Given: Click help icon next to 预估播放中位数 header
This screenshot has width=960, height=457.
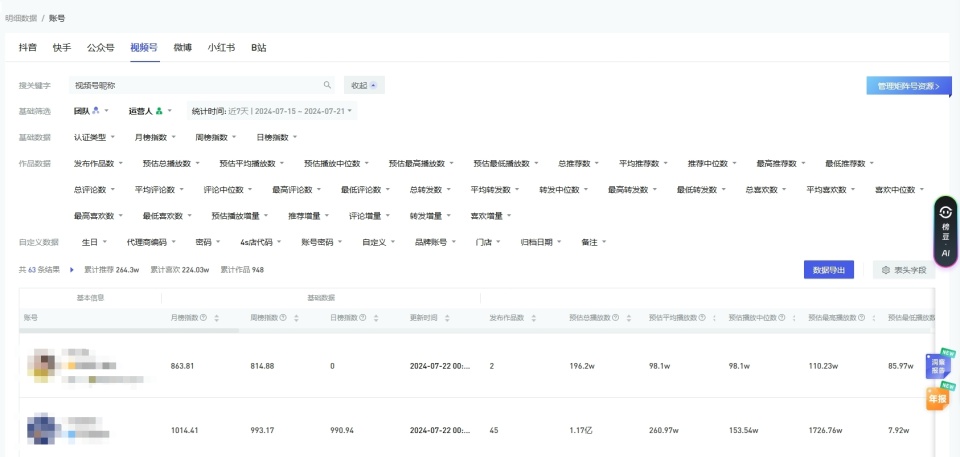Looking at the screenshot, I should (782, 318).
